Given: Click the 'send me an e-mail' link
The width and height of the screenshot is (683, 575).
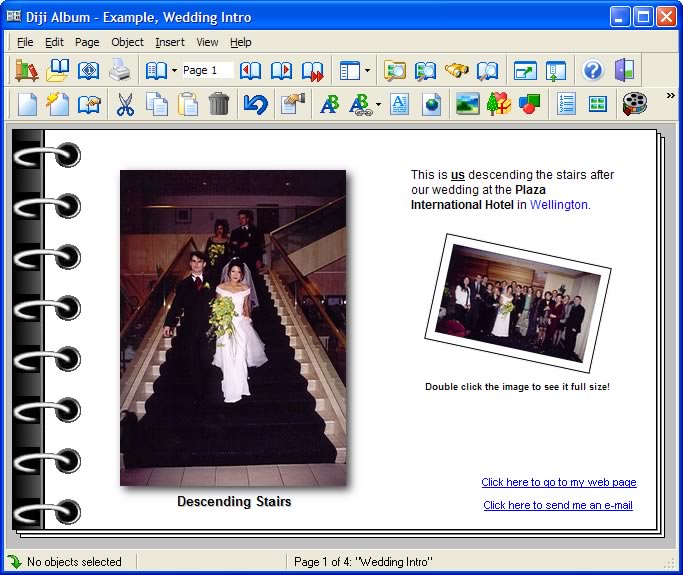Looking at the screenshot, I should [x=557, y=505].
